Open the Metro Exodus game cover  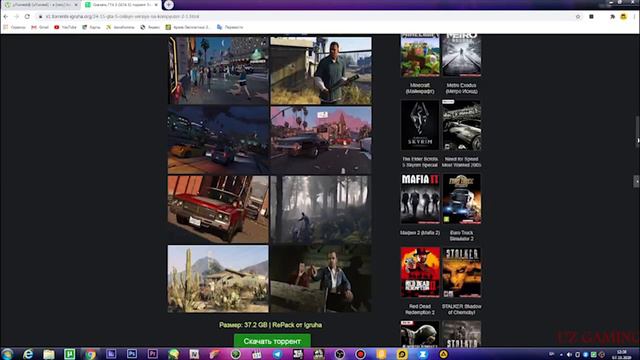(462, 56)
